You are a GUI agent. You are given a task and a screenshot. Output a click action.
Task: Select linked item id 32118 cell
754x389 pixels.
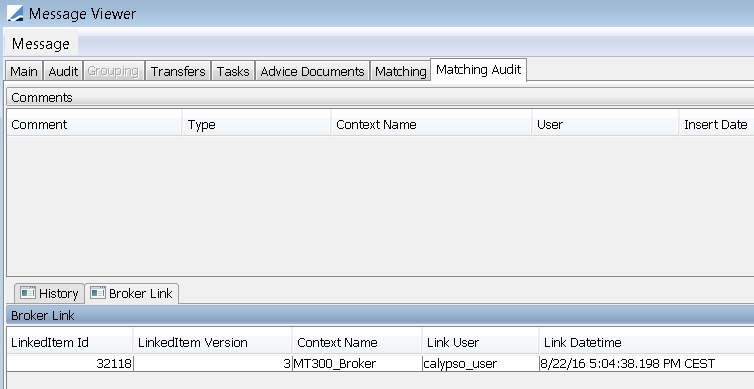click(70, 364)
